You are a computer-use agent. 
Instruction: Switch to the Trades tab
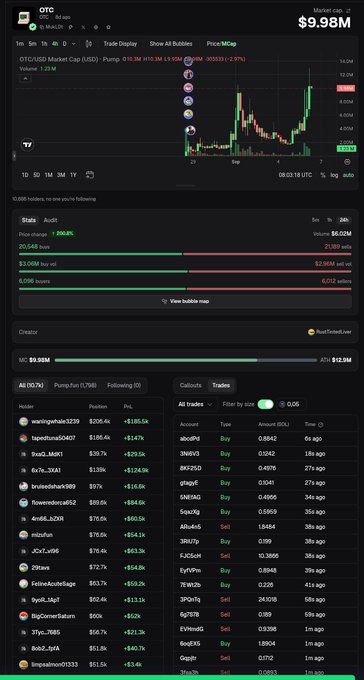pyautogui.click(x=221, y=385)
